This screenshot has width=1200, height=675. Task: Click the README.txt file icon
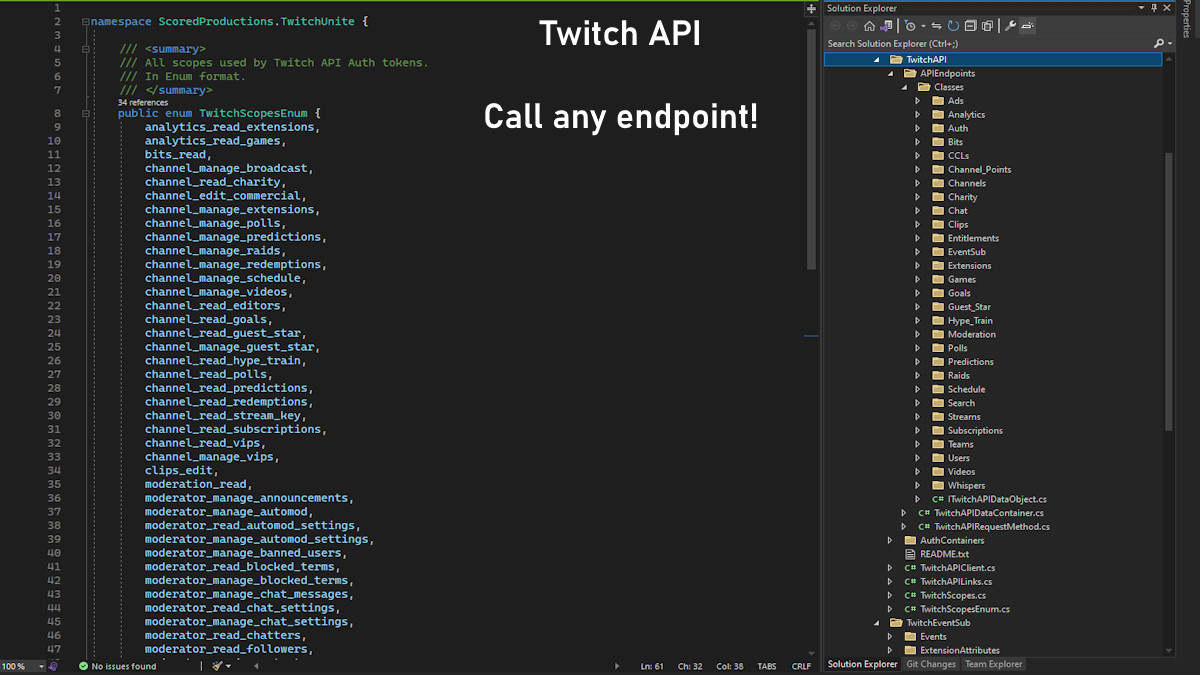pyautogui.click(x=910, y=554)
